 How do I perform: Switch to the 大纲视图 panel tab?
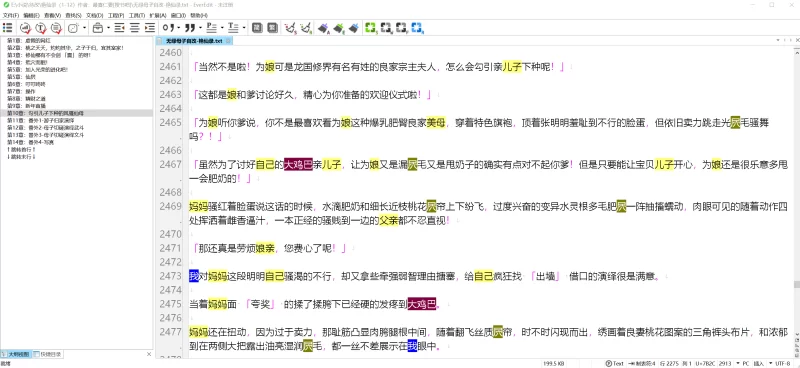(x=16, y=354)
